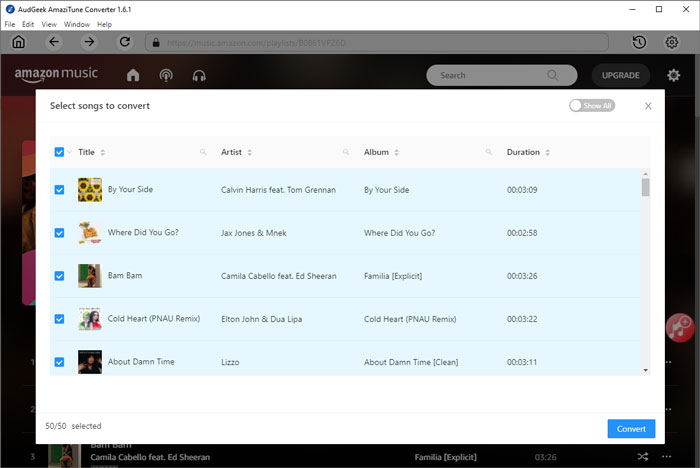This screenshot has height=468, width=700.
Task: Click album About Damn Time [Clean]
Action: (411, 362)
